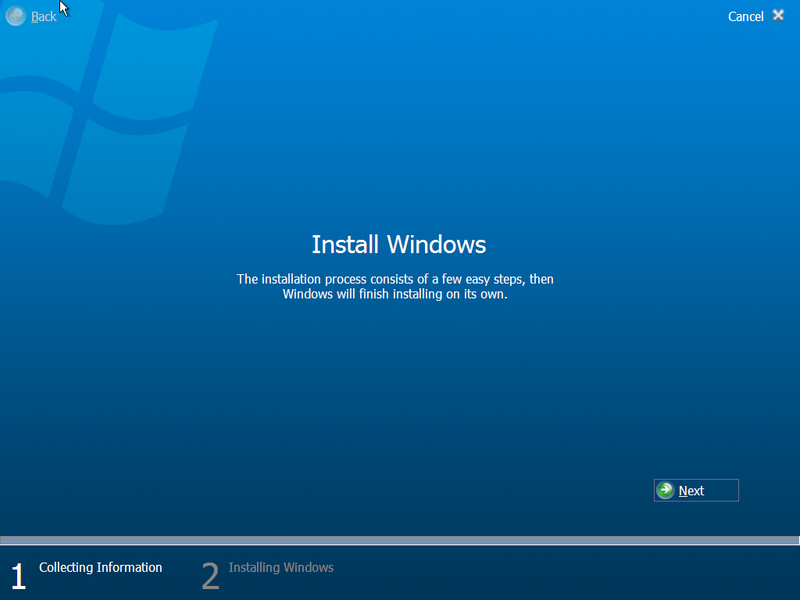Image resolution: width=800 pixels, height=600 pixels.
Task: Click the Back link text
Action: [44, 17]
